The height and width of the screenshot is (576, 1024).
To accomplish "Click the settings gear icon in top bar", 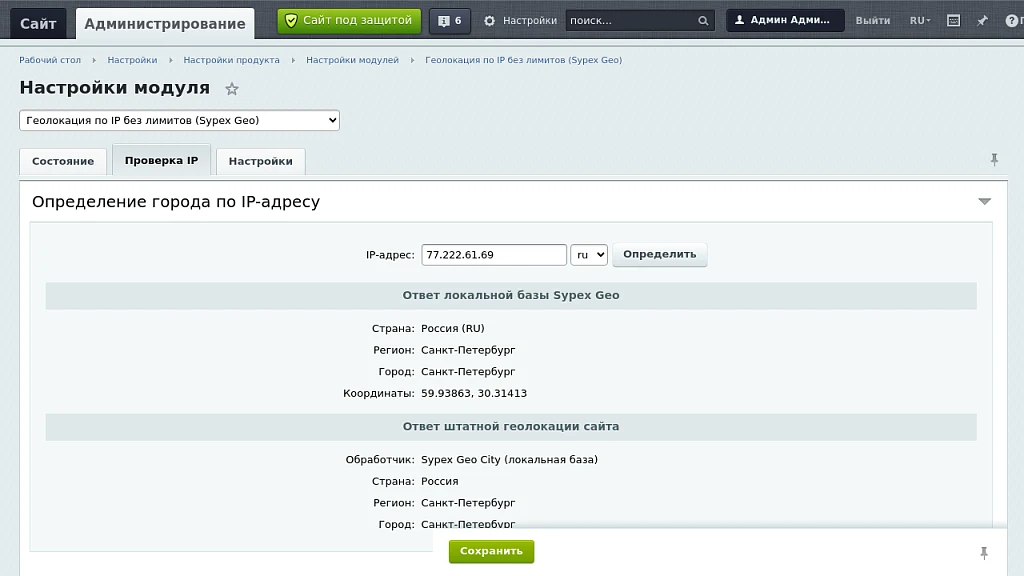I will 489,21.
